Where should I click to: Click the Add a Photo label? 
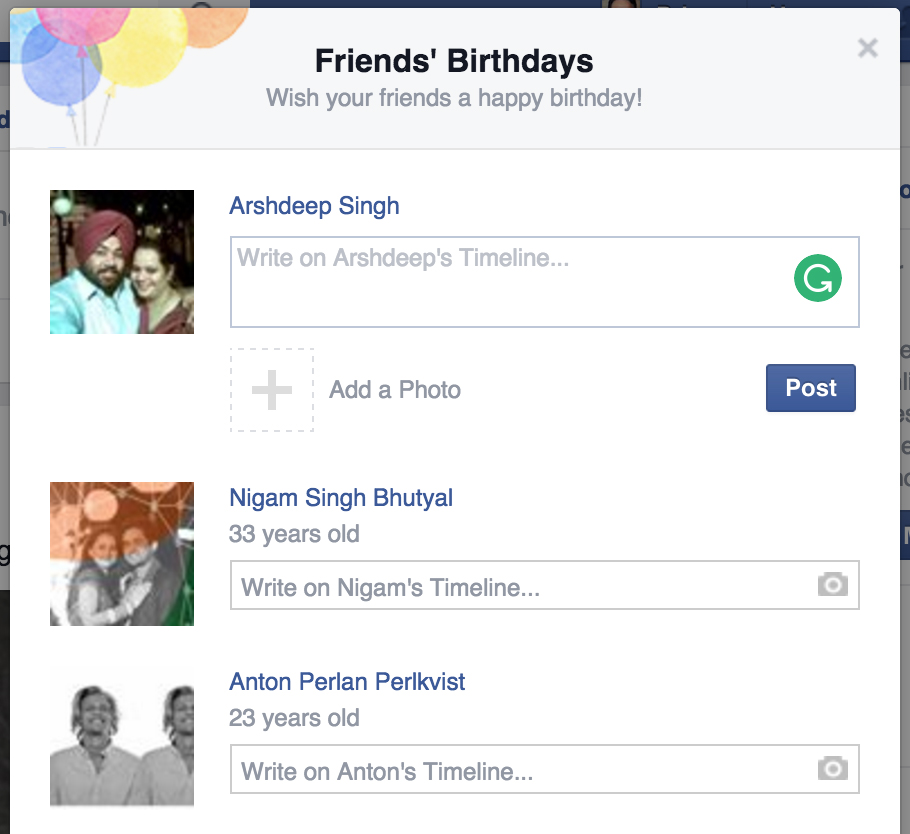pos(395,390)
